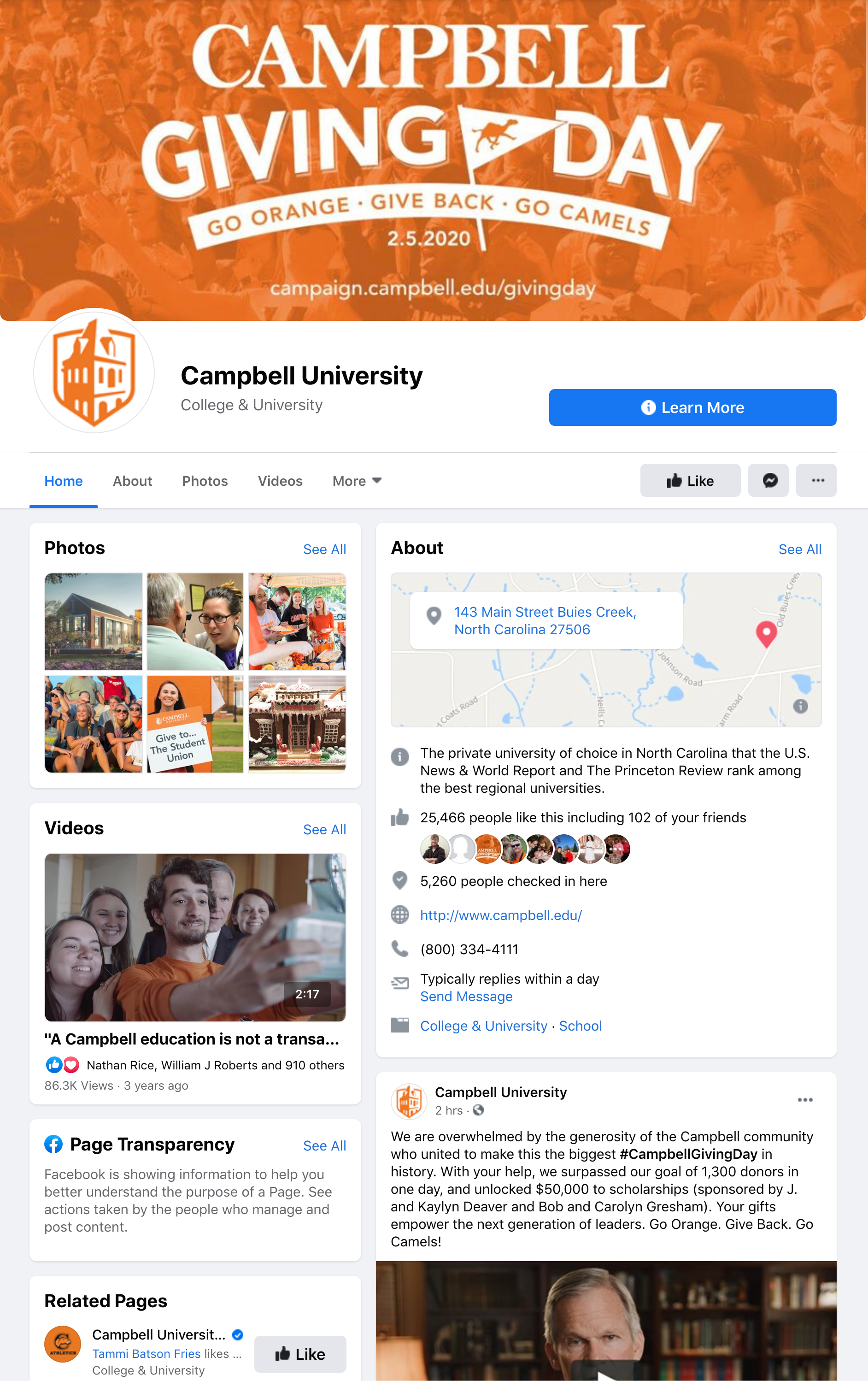Image resolution: width=868 pixels, height=1381 pixels.
Task: Like the related Campbell University Athletics page
Action: tap(300, 1354)
